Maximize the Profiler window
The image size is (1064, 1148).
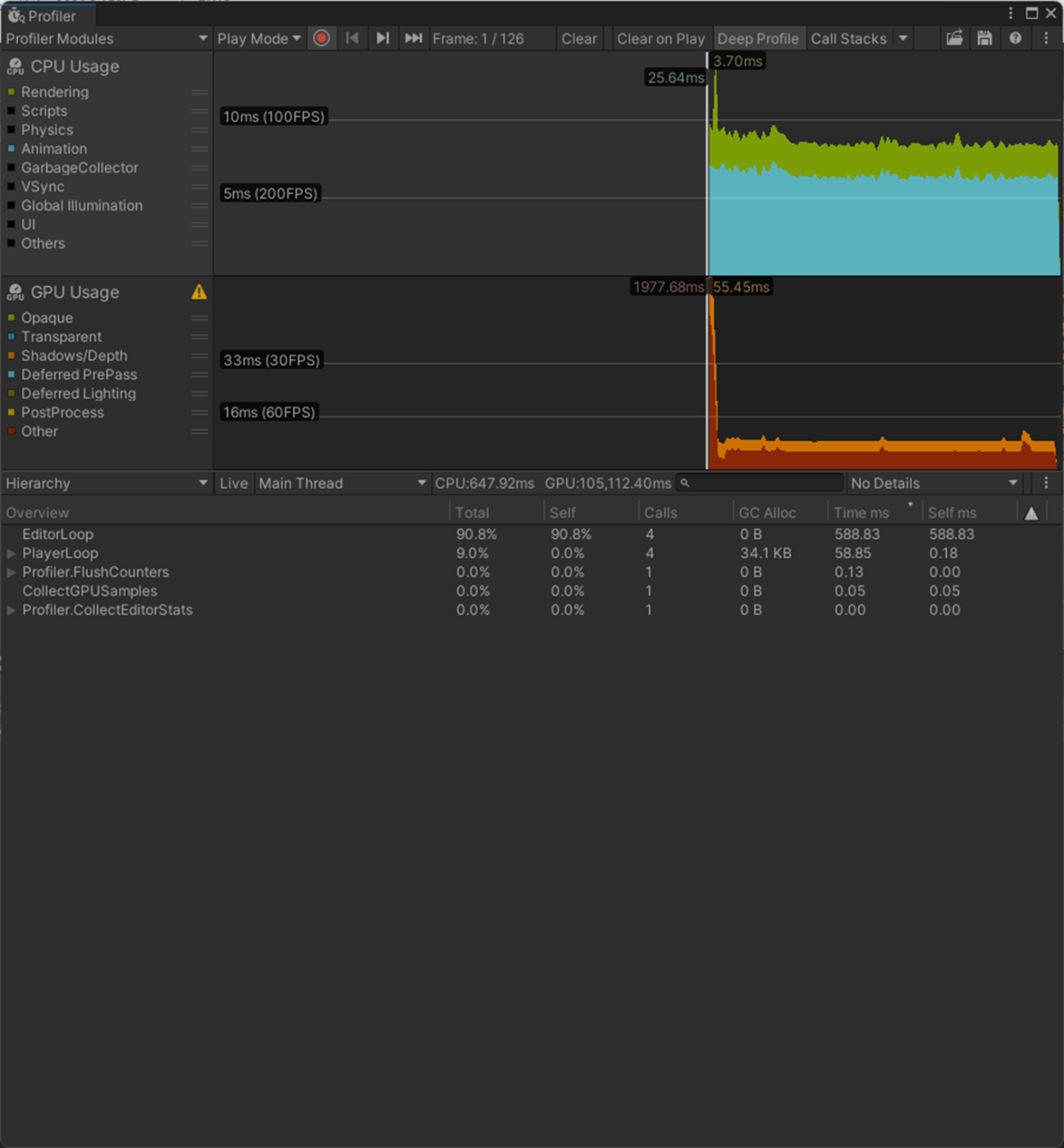(1032, 13)
